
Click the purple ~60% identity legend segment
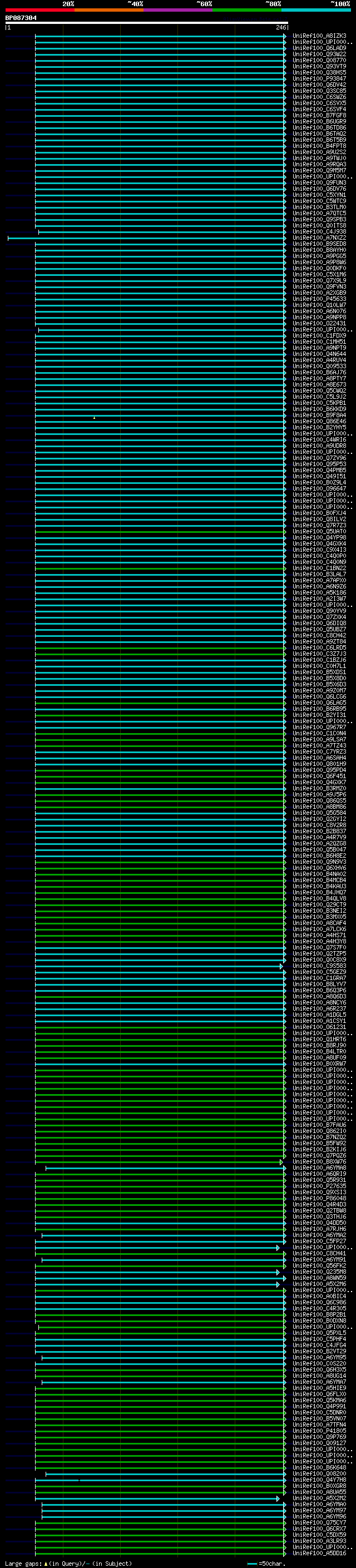[177, 10]
